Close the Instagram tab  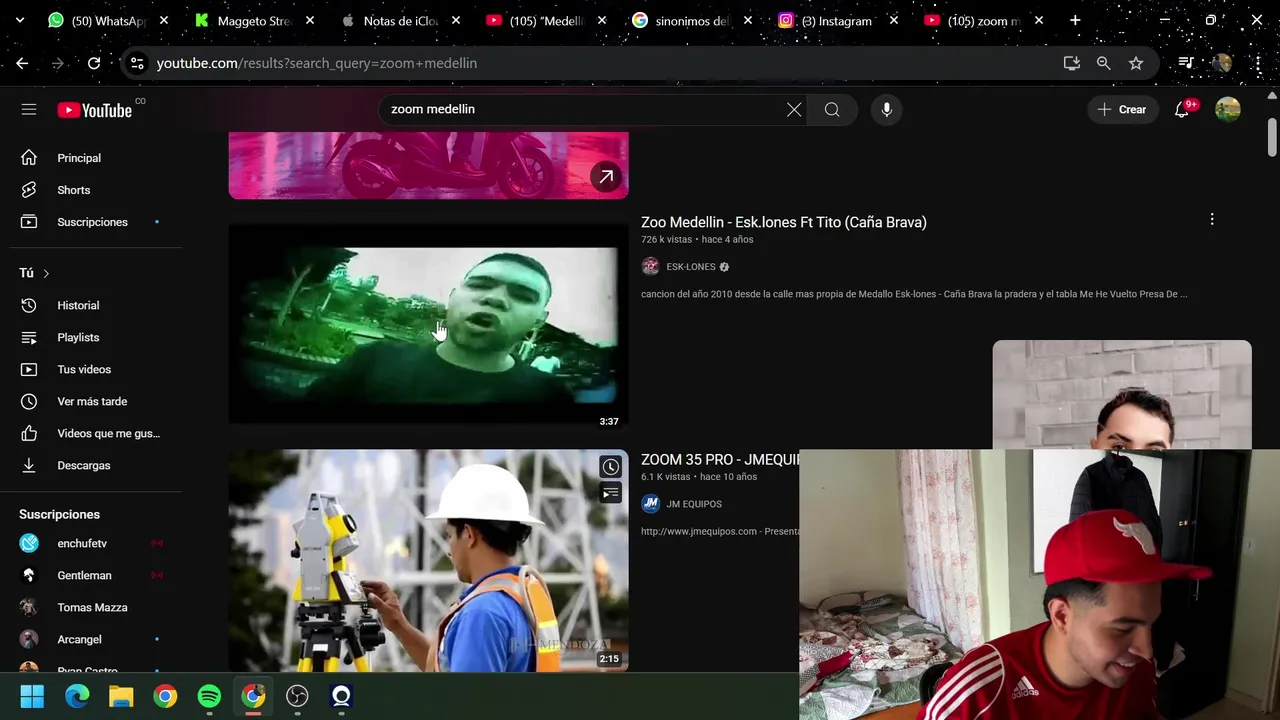pyautogui.click(x=893, y=20)
